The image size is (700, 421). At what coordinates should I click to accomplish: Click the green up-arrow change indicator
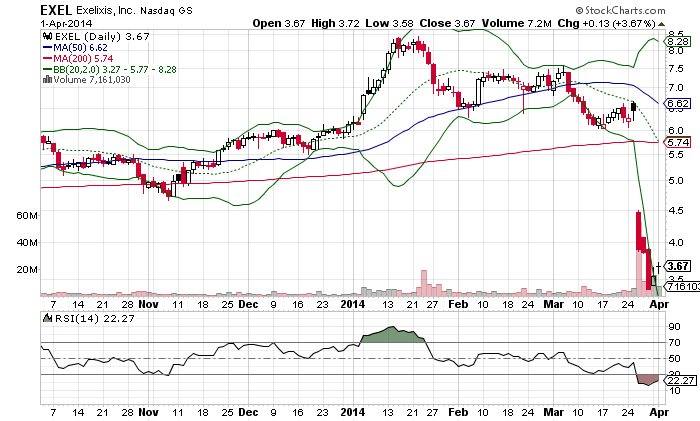[662, 24]
